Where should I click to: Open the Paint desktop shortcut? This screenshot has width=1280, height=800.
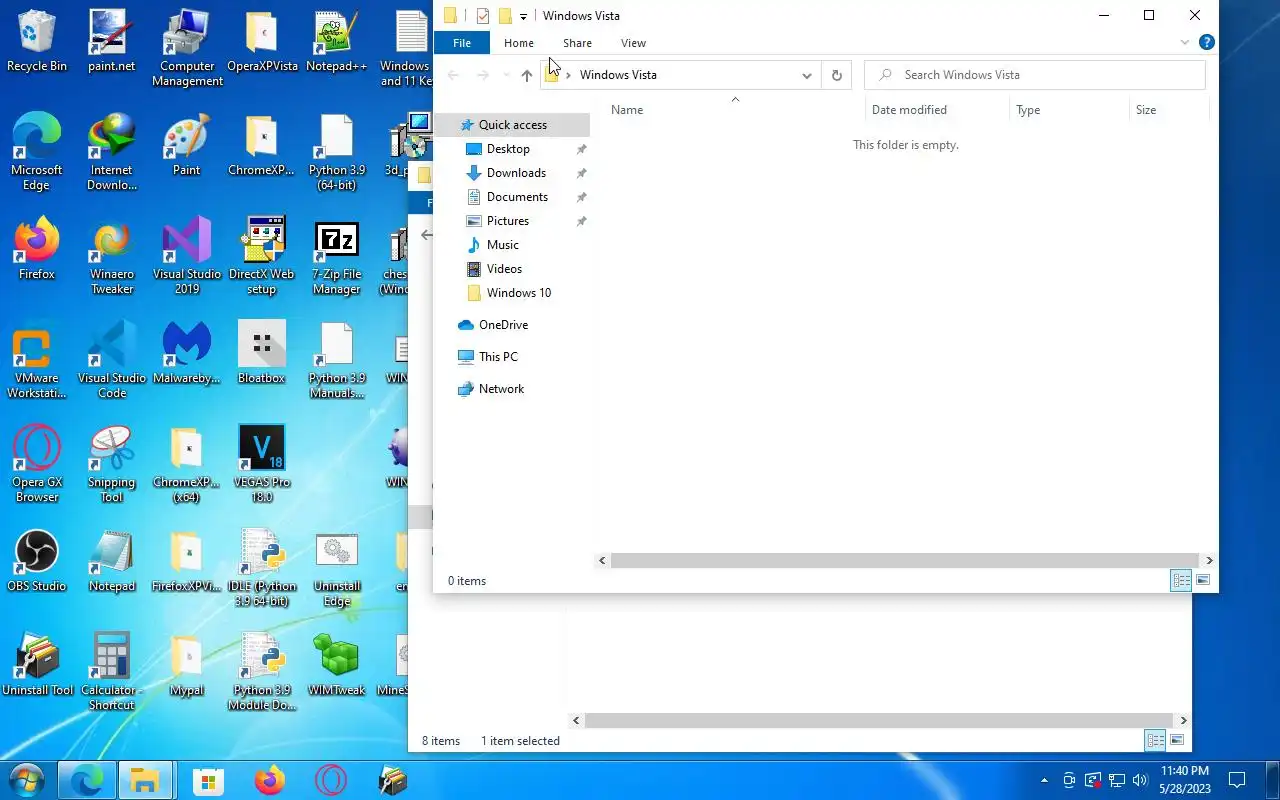187,146
